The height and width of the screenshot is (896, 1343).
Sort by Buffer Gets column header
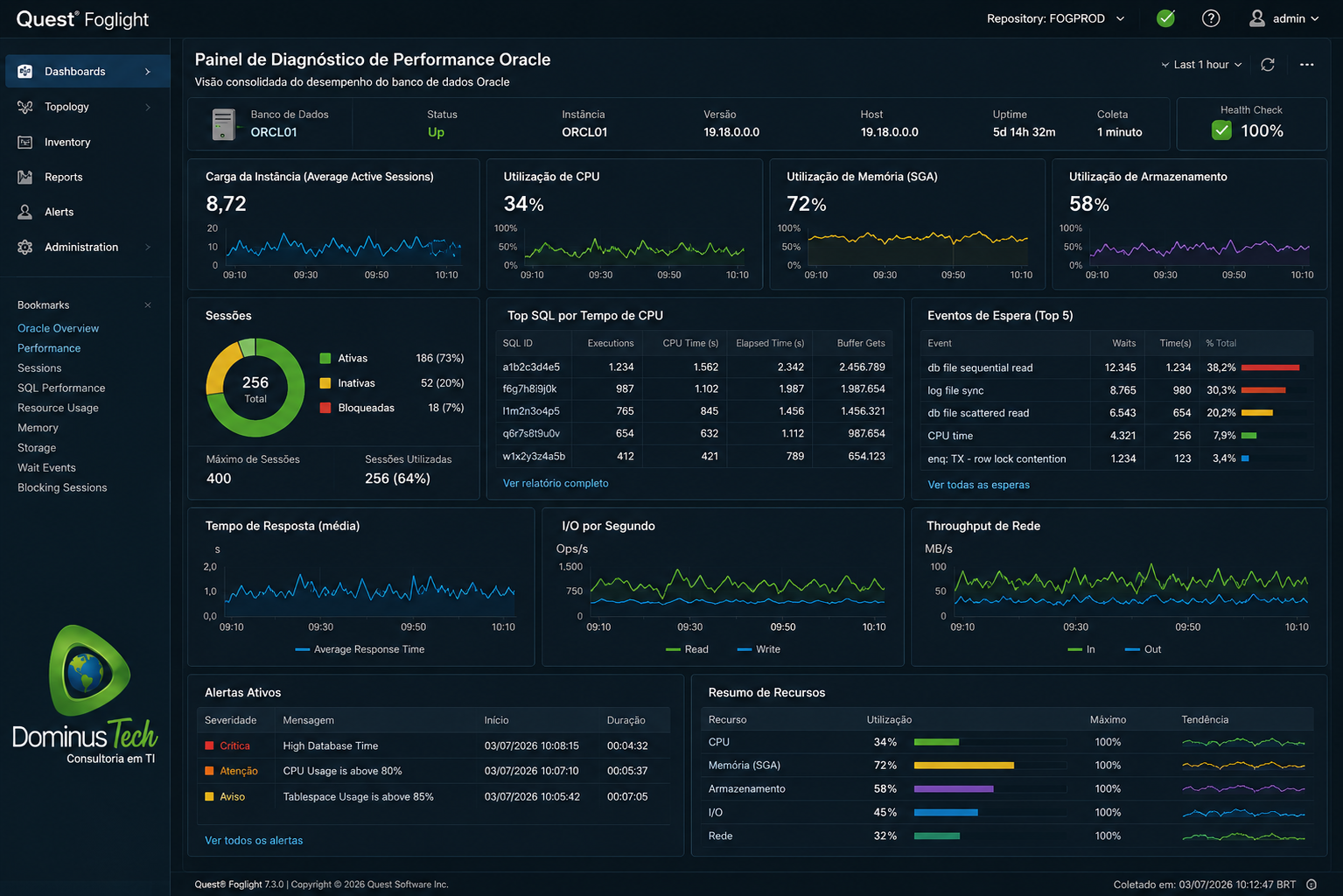[x=861, y=343]
